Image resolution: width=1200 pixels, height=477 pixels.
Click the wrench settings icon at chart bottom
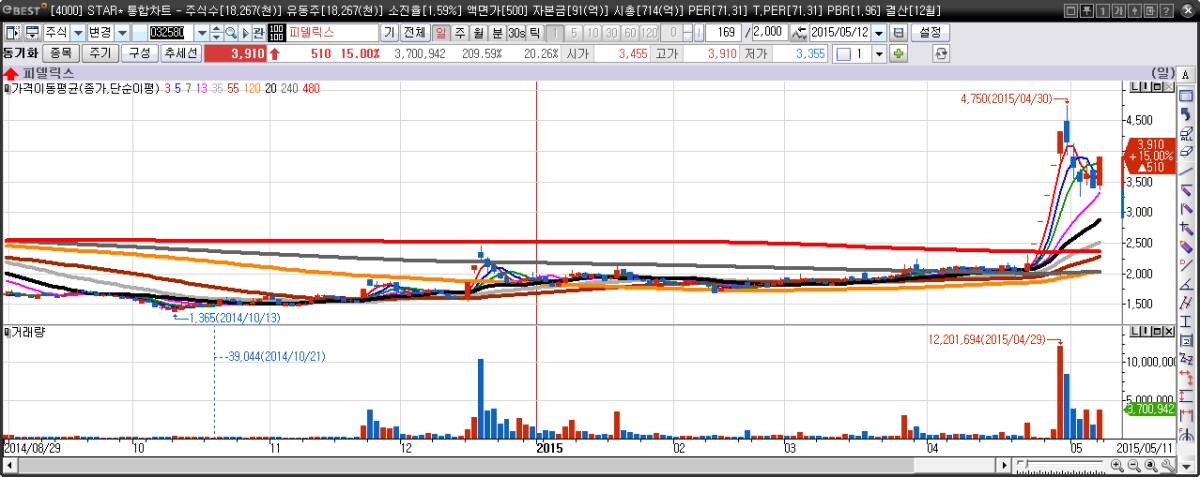[x=1167, y=466]
